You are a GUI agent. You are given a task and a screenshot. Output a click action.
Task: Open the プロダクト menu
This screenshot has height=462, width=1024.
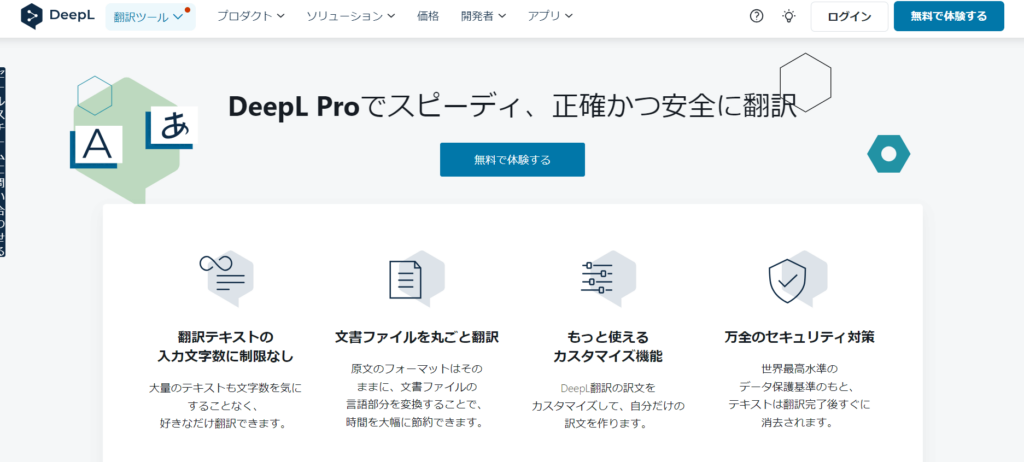click(x=251, y=16)
